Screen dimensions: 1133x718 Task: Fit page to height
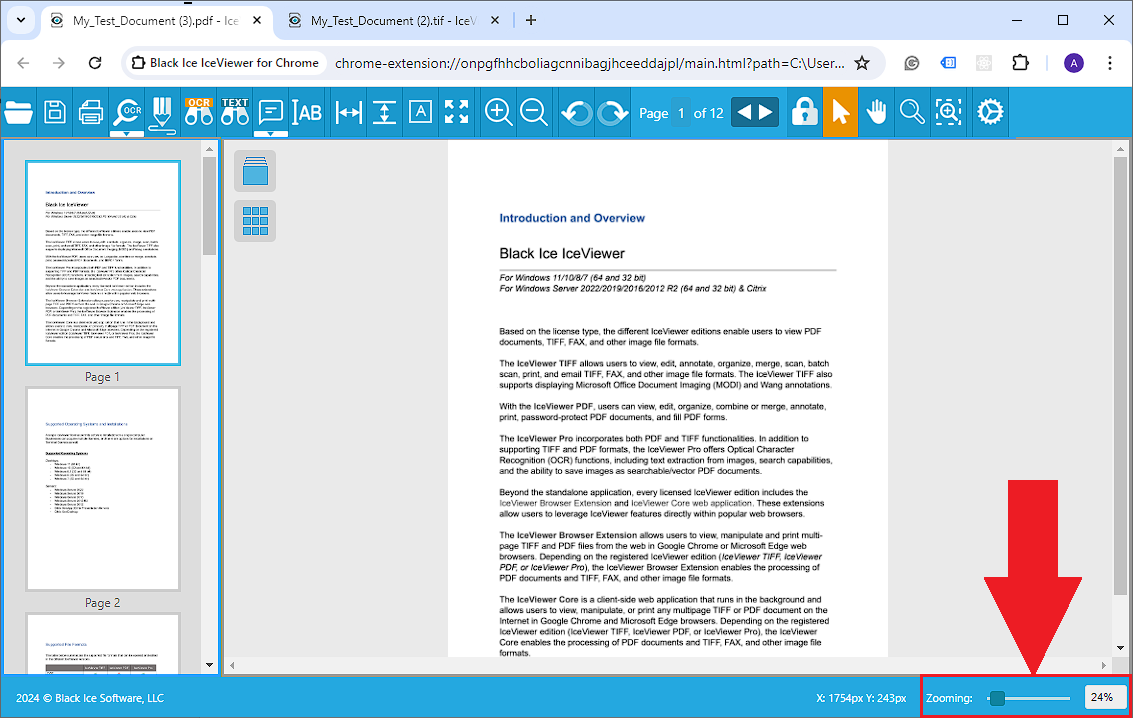pyautogui.click(x=384, y=112)
